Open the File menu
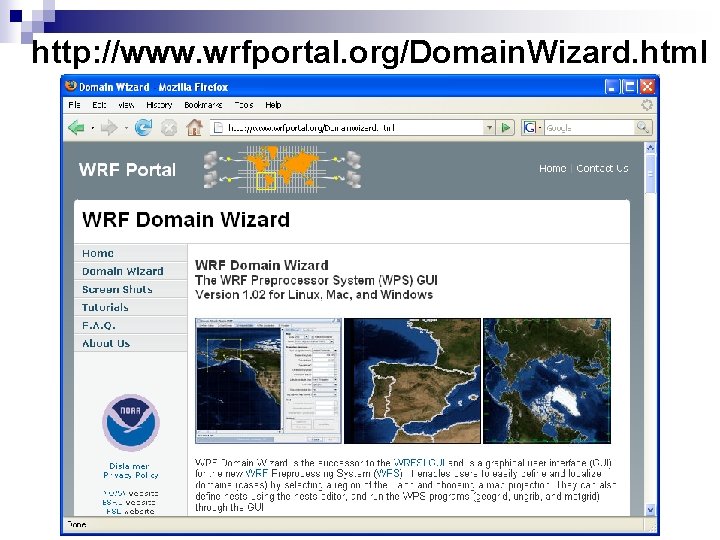720x540 pixels. point(74,105)
